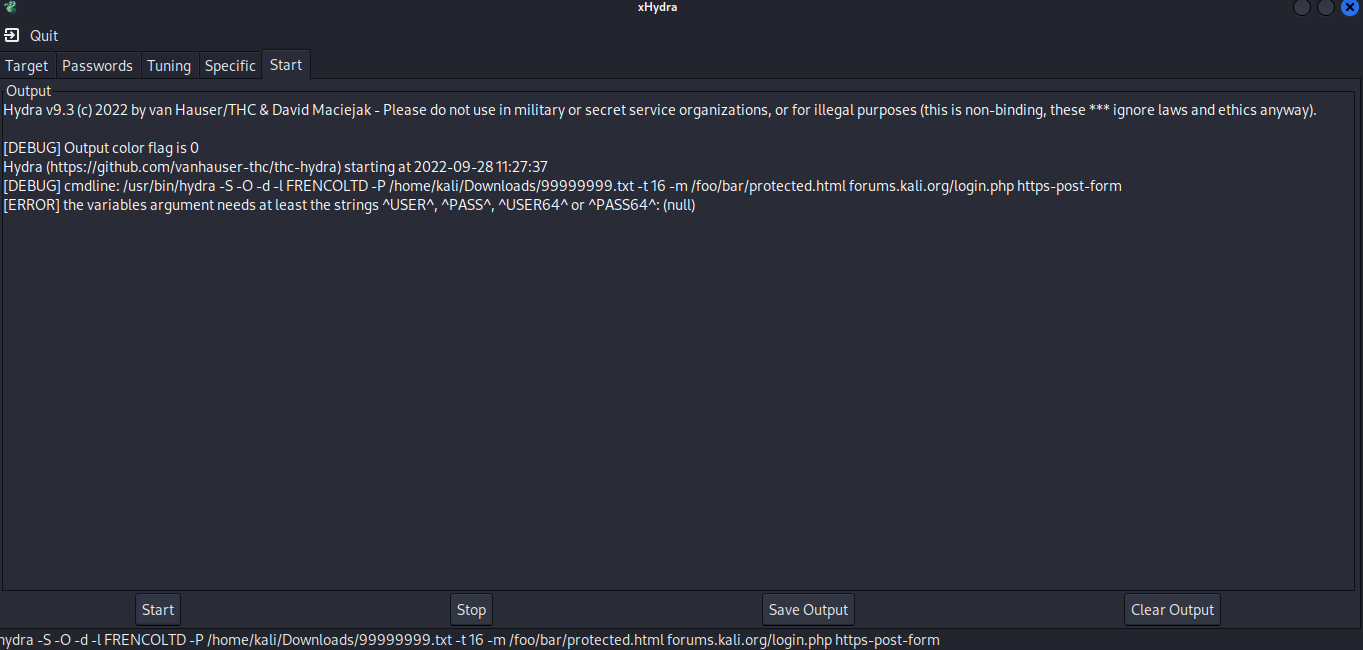Minimize the xHydra window

pos(1302,7)
